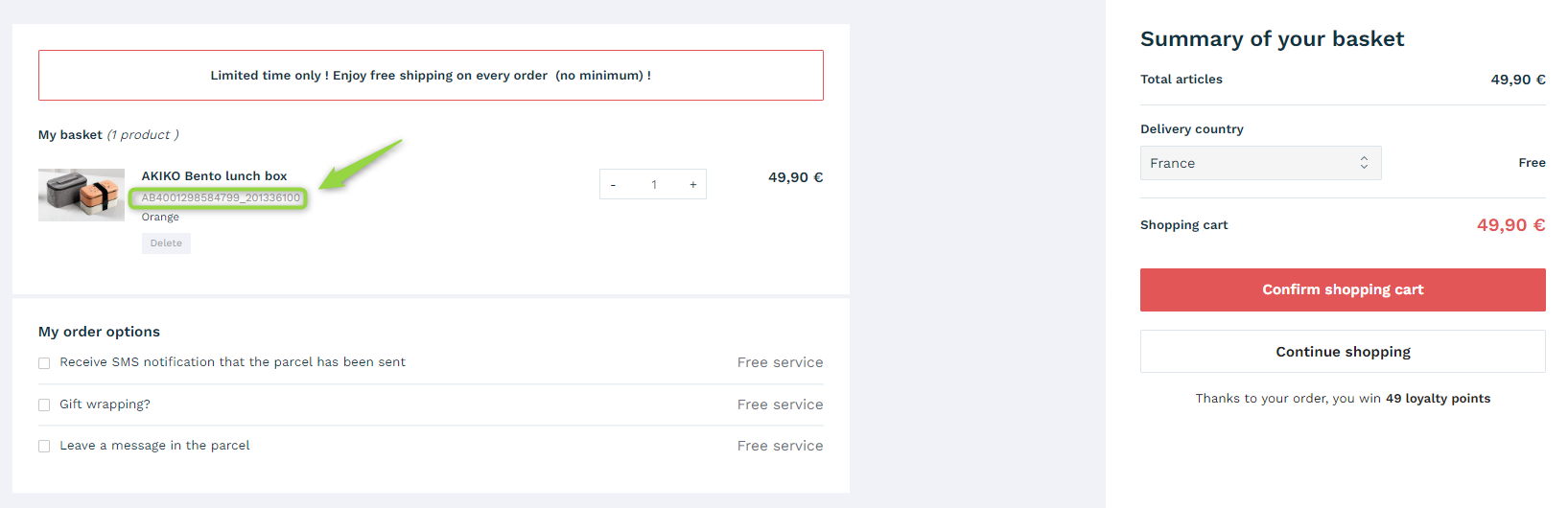Tick Leave a message in the parcel

tap(44, 447)
